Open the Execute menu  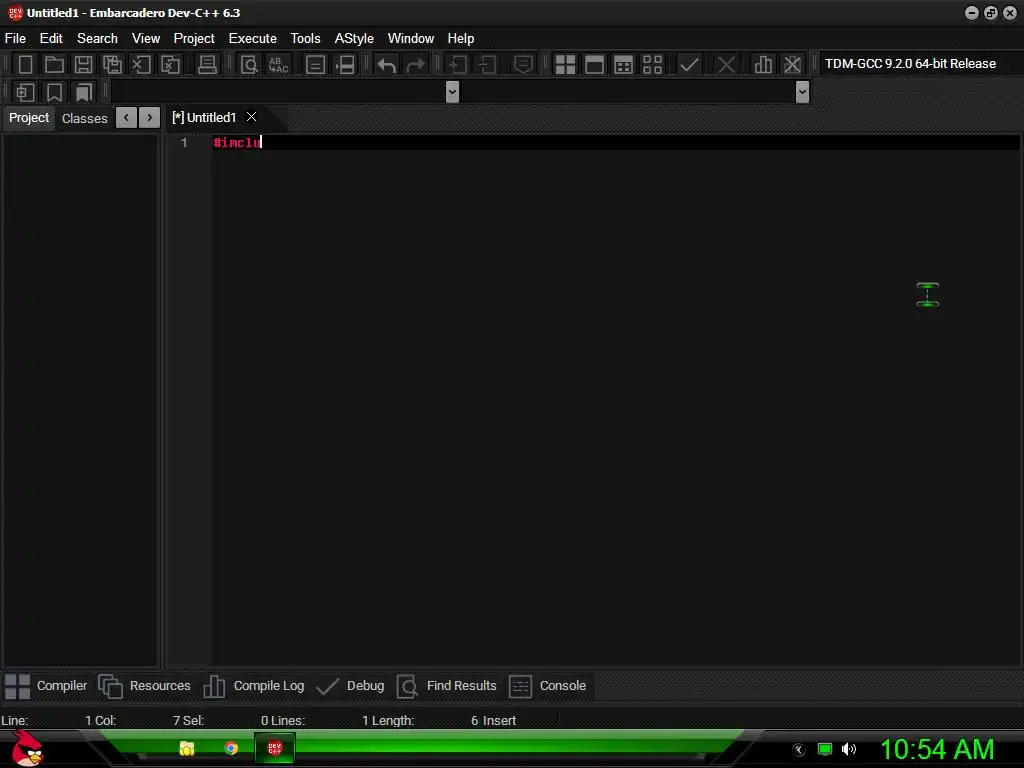(x=253, y=39)
